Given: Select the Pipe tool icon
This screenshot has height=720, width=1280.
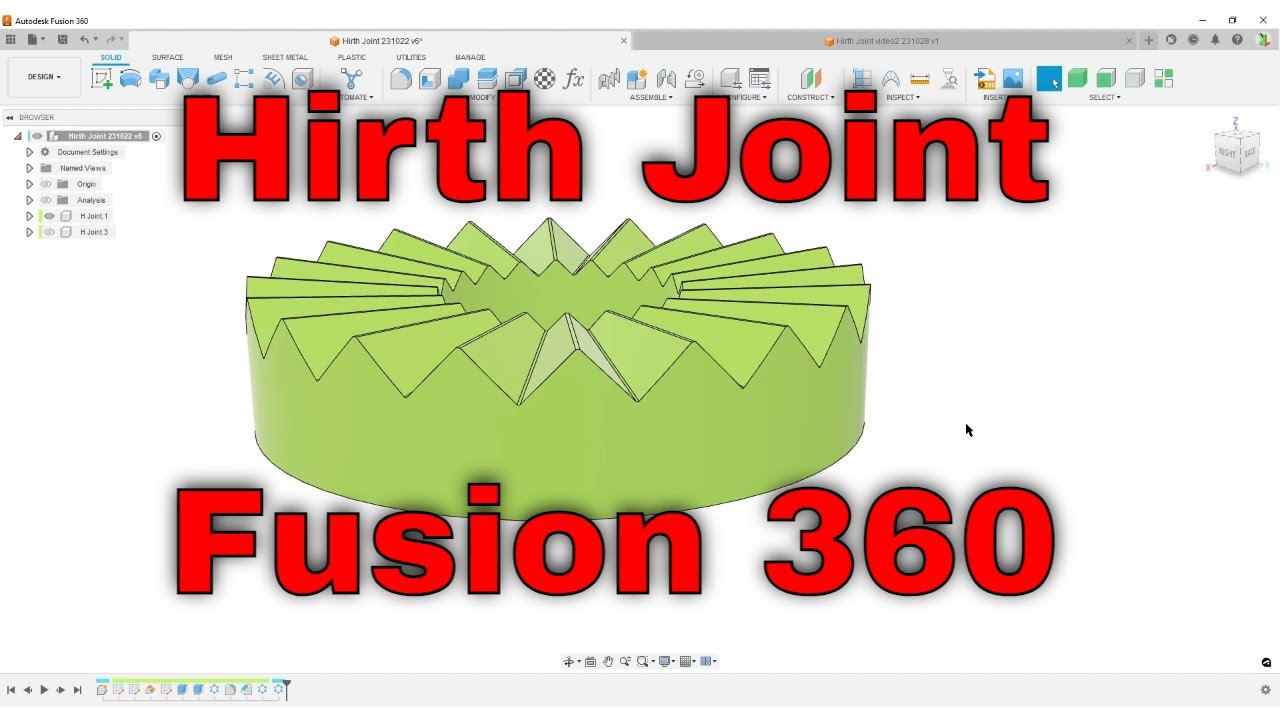Looking at the screenshot, I should tap(216, 79).
